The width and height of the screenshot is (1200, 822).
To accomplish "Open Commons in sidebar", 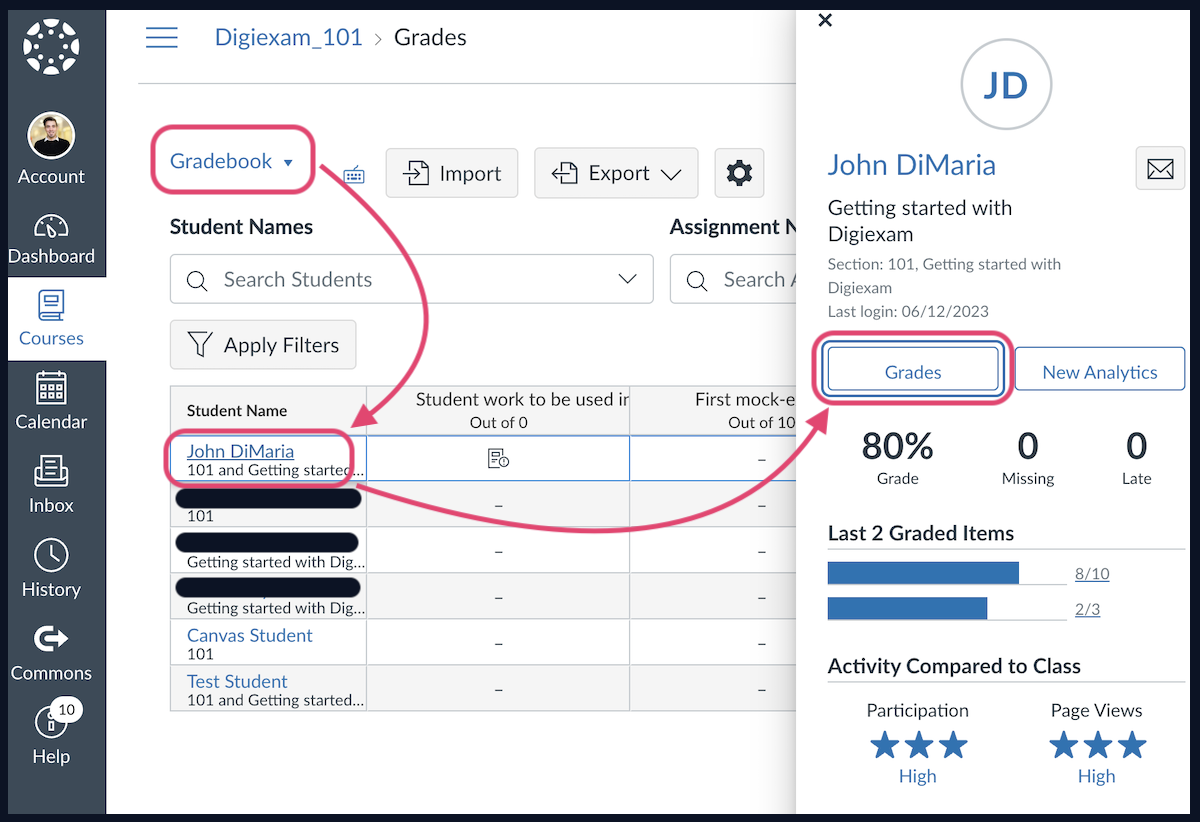I will click(51, 653).
